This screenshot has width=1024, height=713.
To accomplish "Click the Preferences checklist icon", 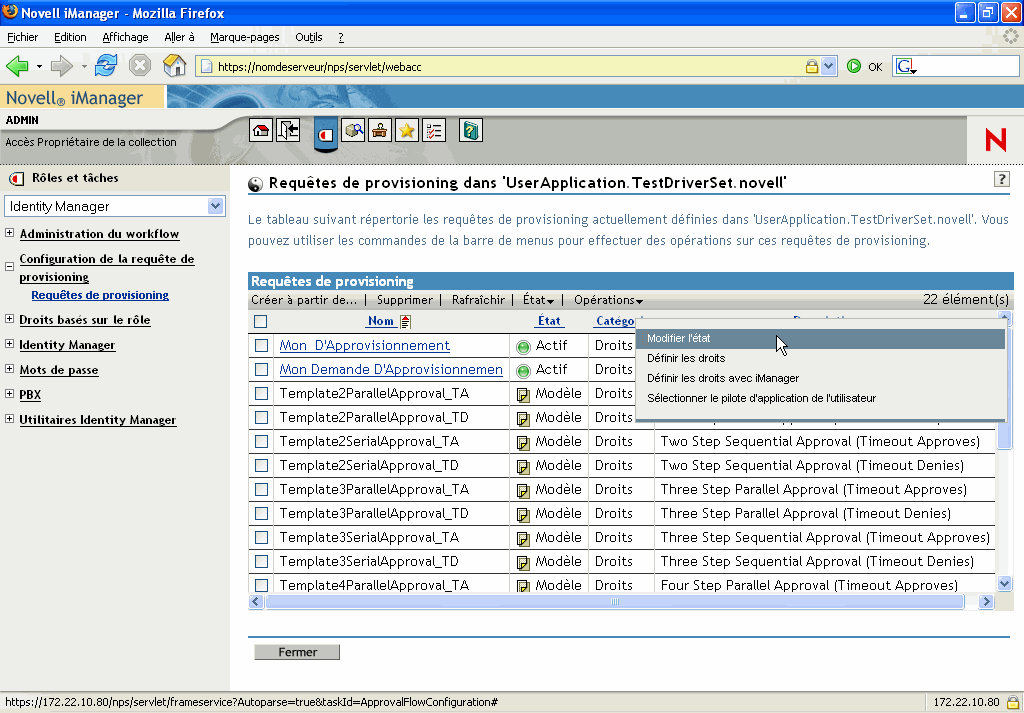I will tap(434, 130).
